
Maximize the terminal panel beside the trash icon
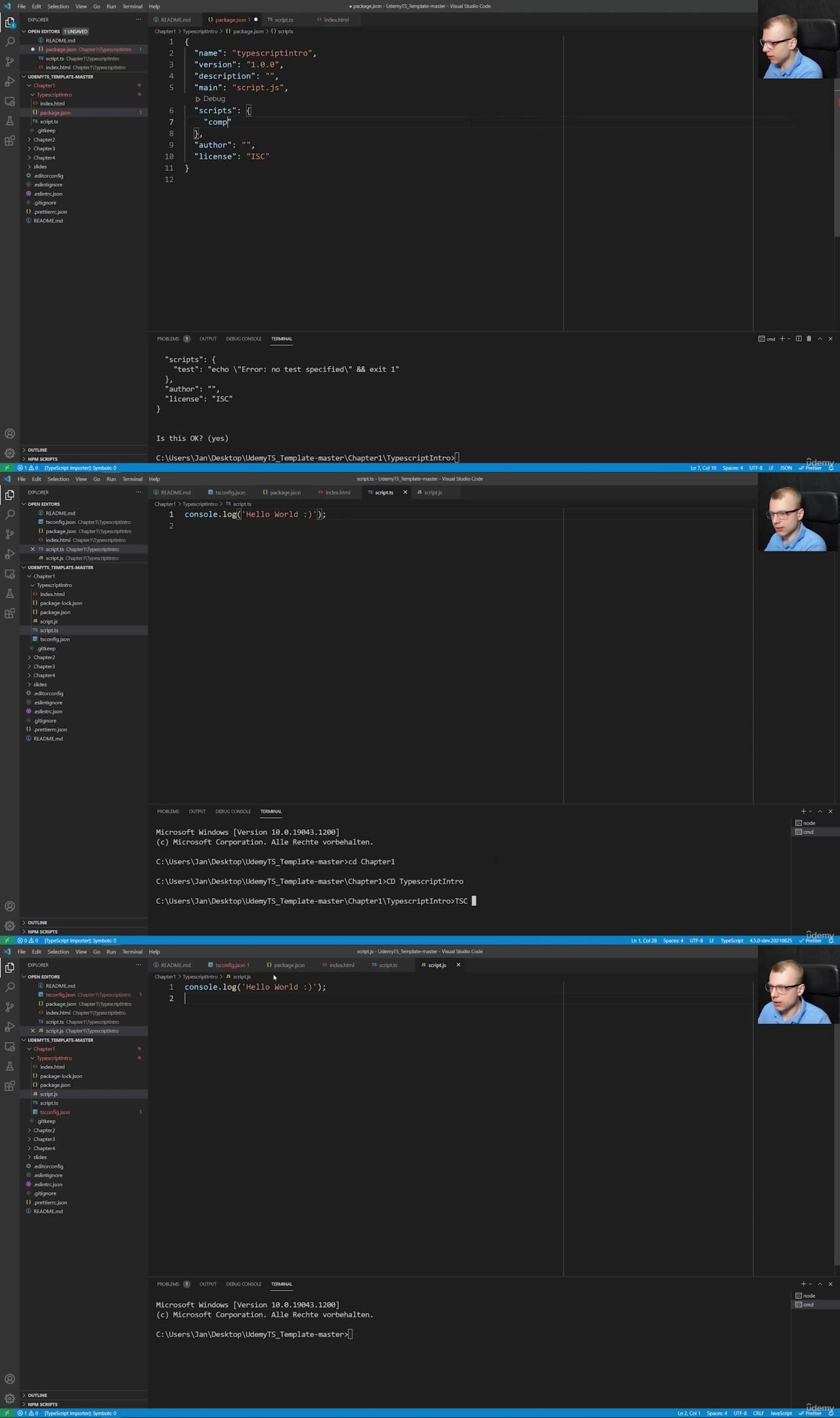click(x=820, y=339)
